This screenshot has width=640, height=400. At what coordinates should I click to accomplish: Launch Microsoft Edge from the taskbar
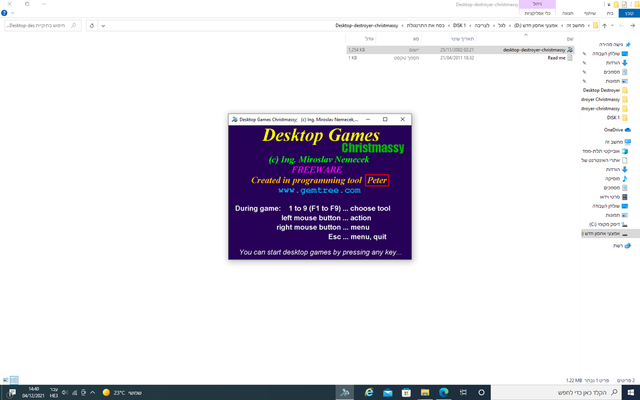444,392
